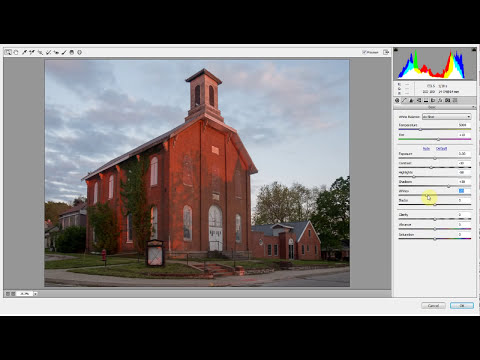Adjust the Temperature slider handle
This screenshot has height=360, width=480.
click(420, 129)
